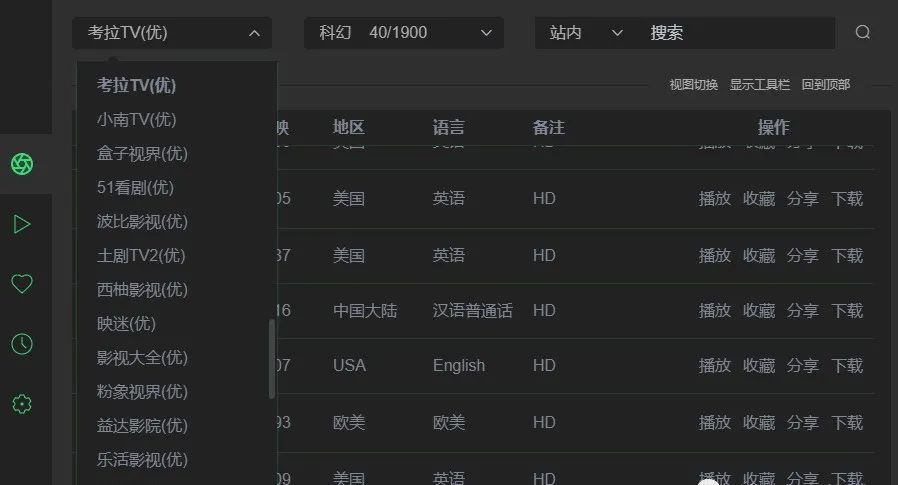Click 中国大陆 region cell

(365, 310)
